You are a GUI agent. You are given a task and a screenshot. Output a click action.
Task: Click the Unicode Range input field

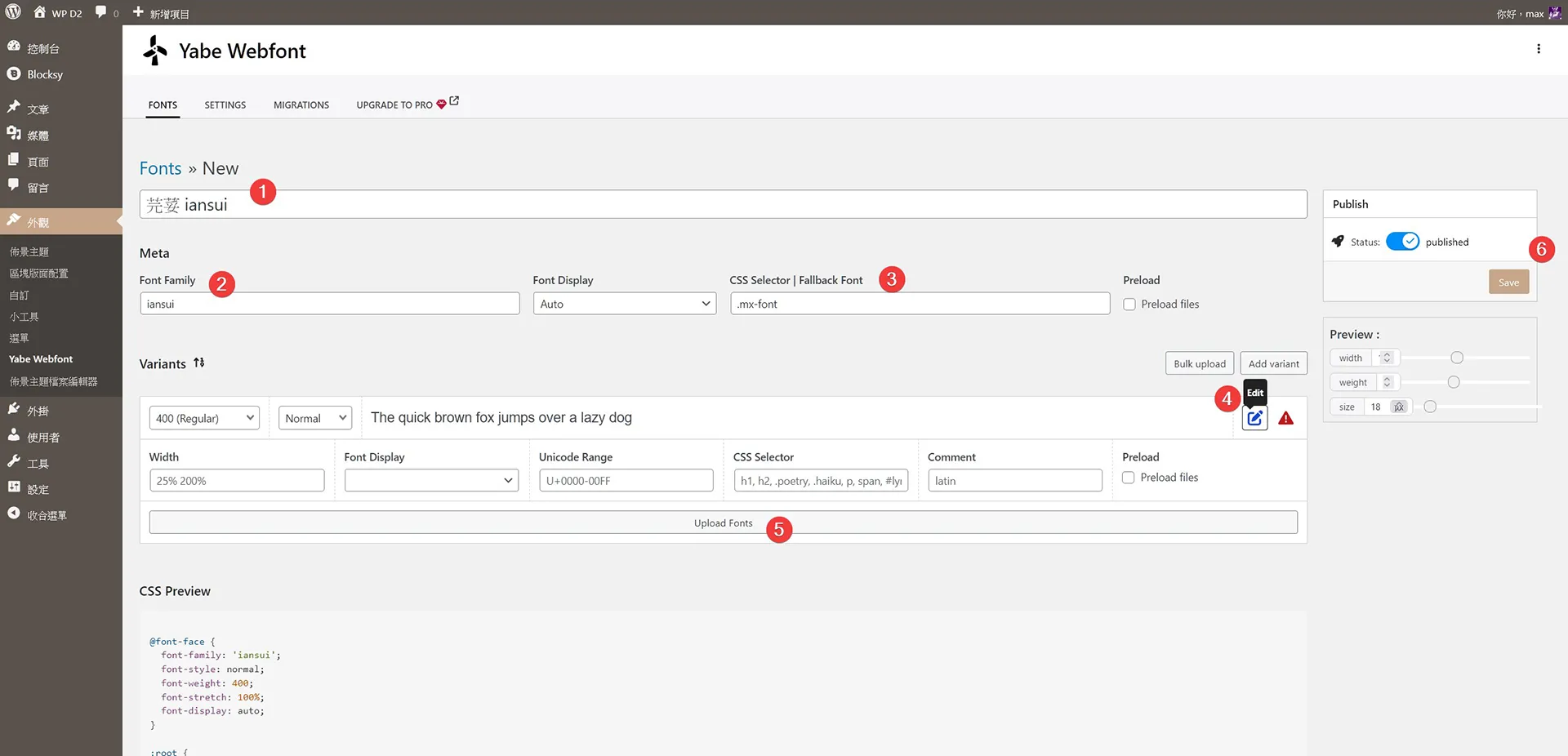pyautogui.click(x=626, y=481)
